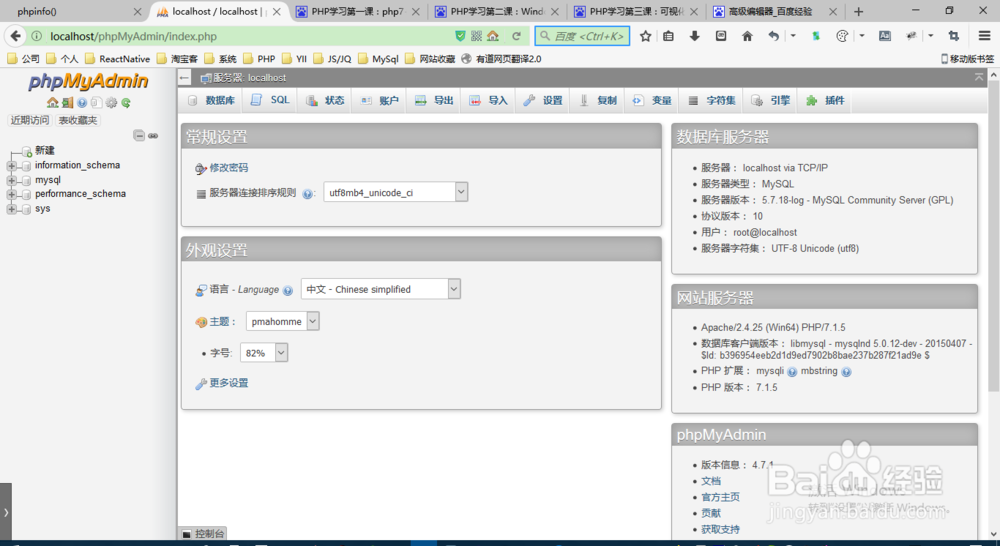This screenshot has height=546, width=1000.
Task: Open the 变量 tab
Action: click(652, 101)
